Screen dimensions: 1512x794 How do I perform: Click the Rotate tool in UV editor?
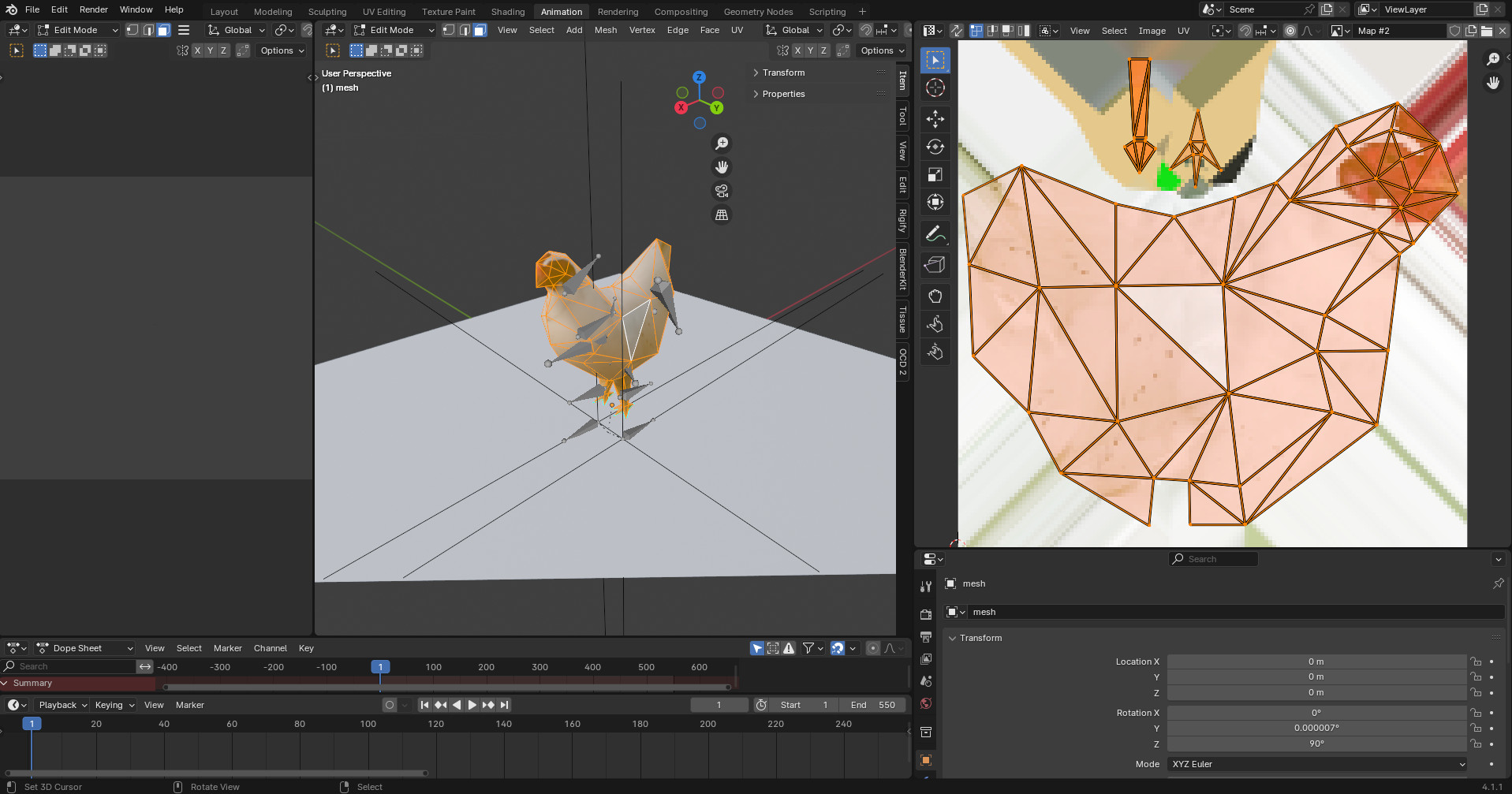pos(935,147)
